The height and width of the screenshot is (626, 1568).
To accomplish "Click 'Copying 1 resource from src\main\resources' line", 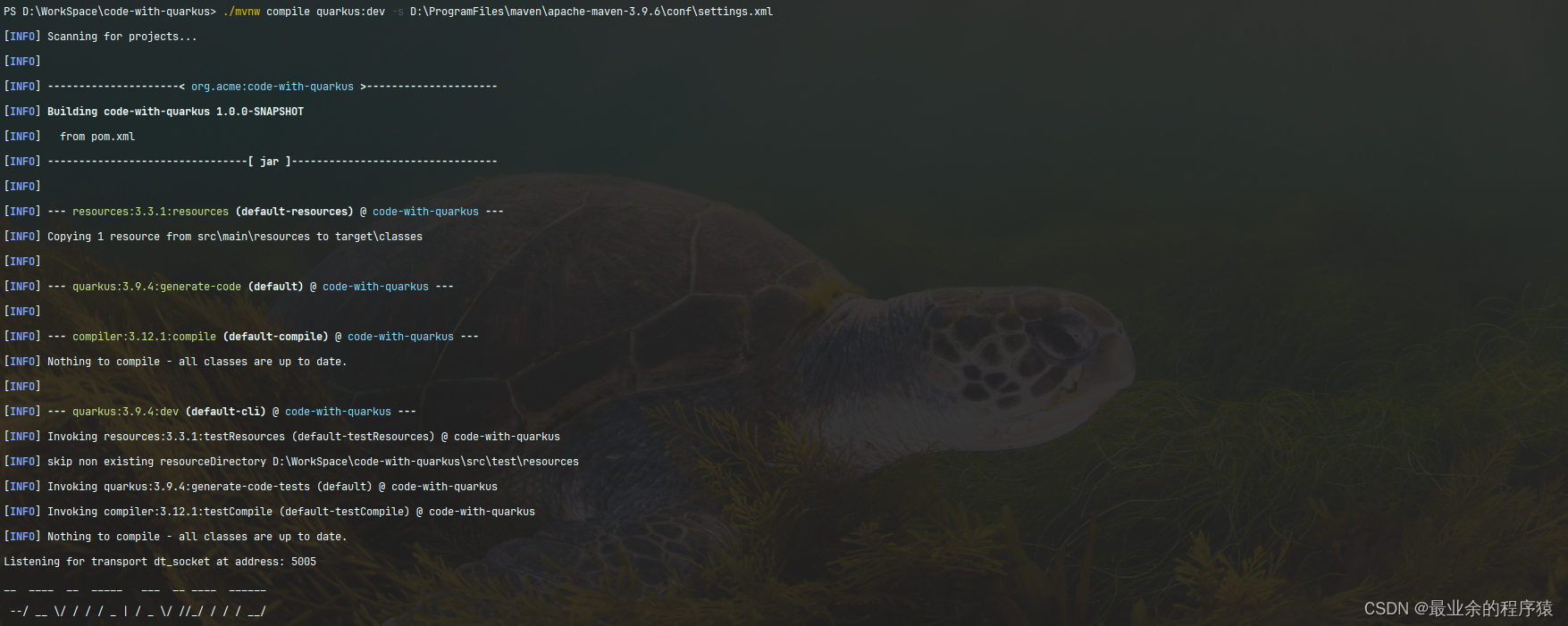I will (213, 237).
